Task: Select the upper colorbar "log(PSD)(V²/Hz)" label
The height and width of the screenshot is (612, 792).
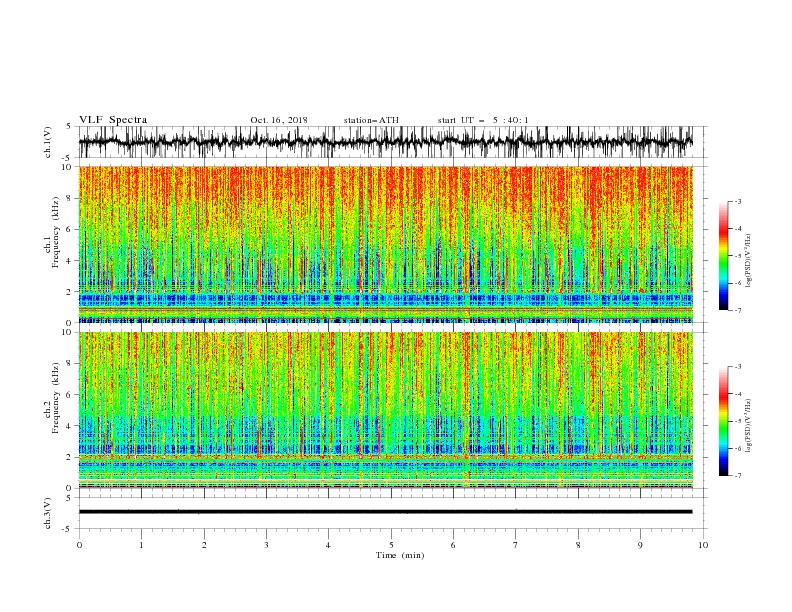Action: [749, 261]
